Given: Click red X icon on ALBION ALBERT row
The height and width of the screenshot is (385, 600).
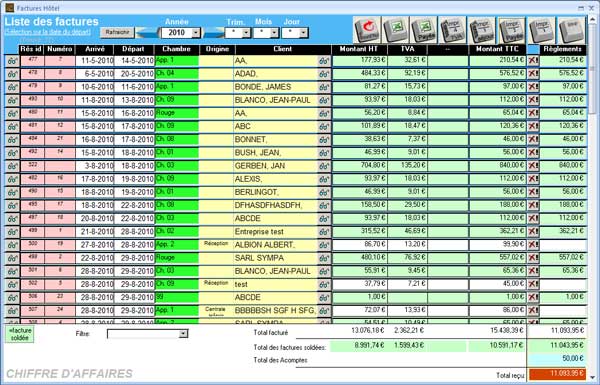Looking at the screenshot, I should point(533,245).
